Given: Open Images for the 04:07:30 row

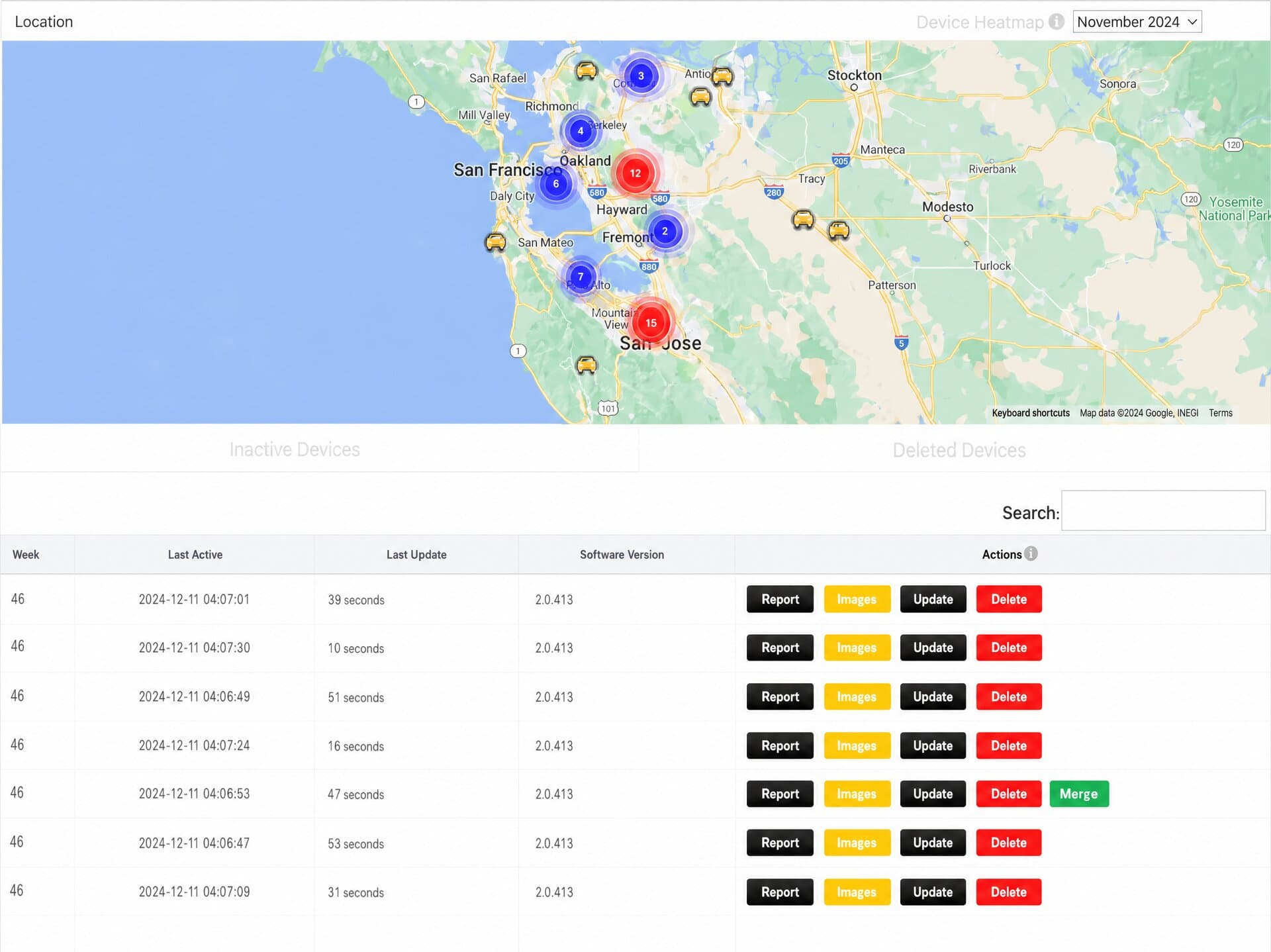Looking at the screenshot, I should (857, 647).
